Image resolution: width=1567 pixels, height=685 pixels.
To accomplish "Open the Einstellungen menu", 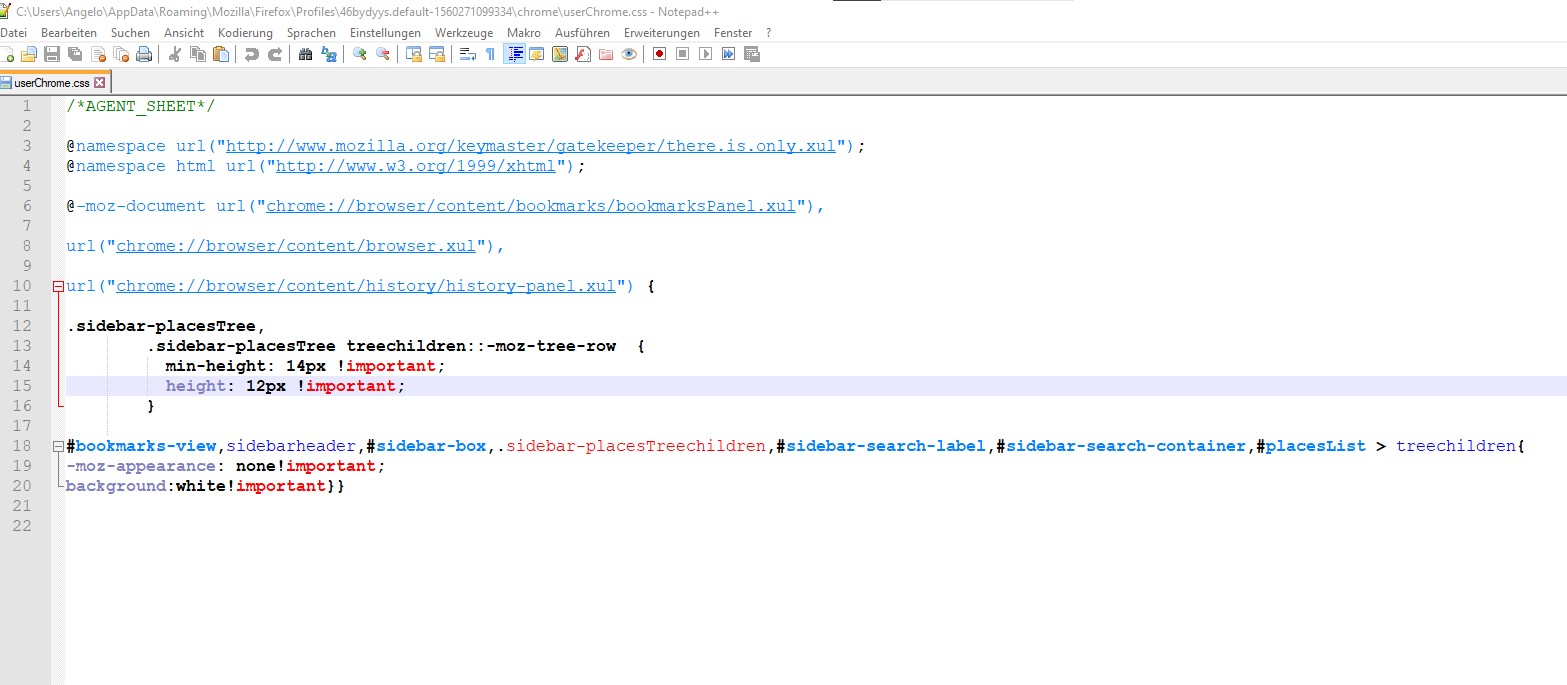I will (386, 33).
